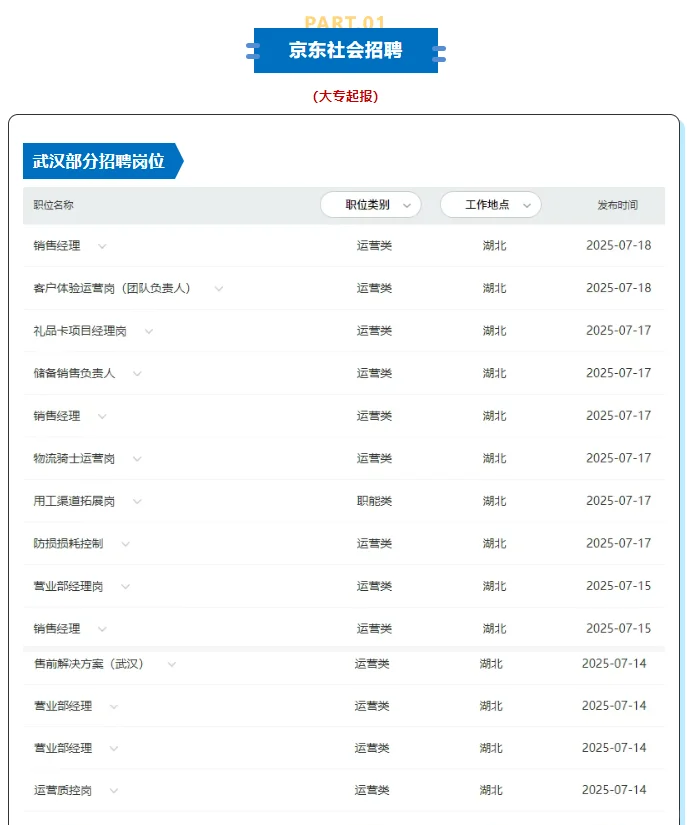
Task: Click date 2025-07-15 in 营业部经理岗 row
Action: click(619, 586)
